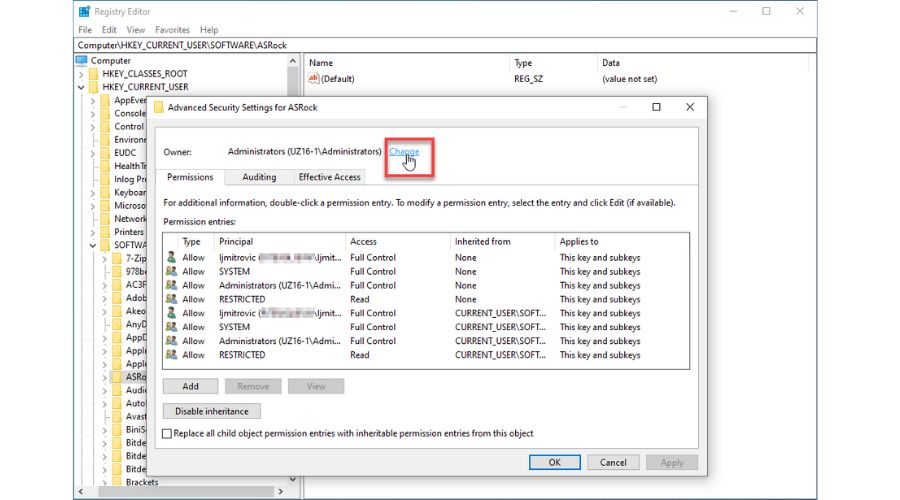Maximize the Advanced Security Settings dialog

657,107
